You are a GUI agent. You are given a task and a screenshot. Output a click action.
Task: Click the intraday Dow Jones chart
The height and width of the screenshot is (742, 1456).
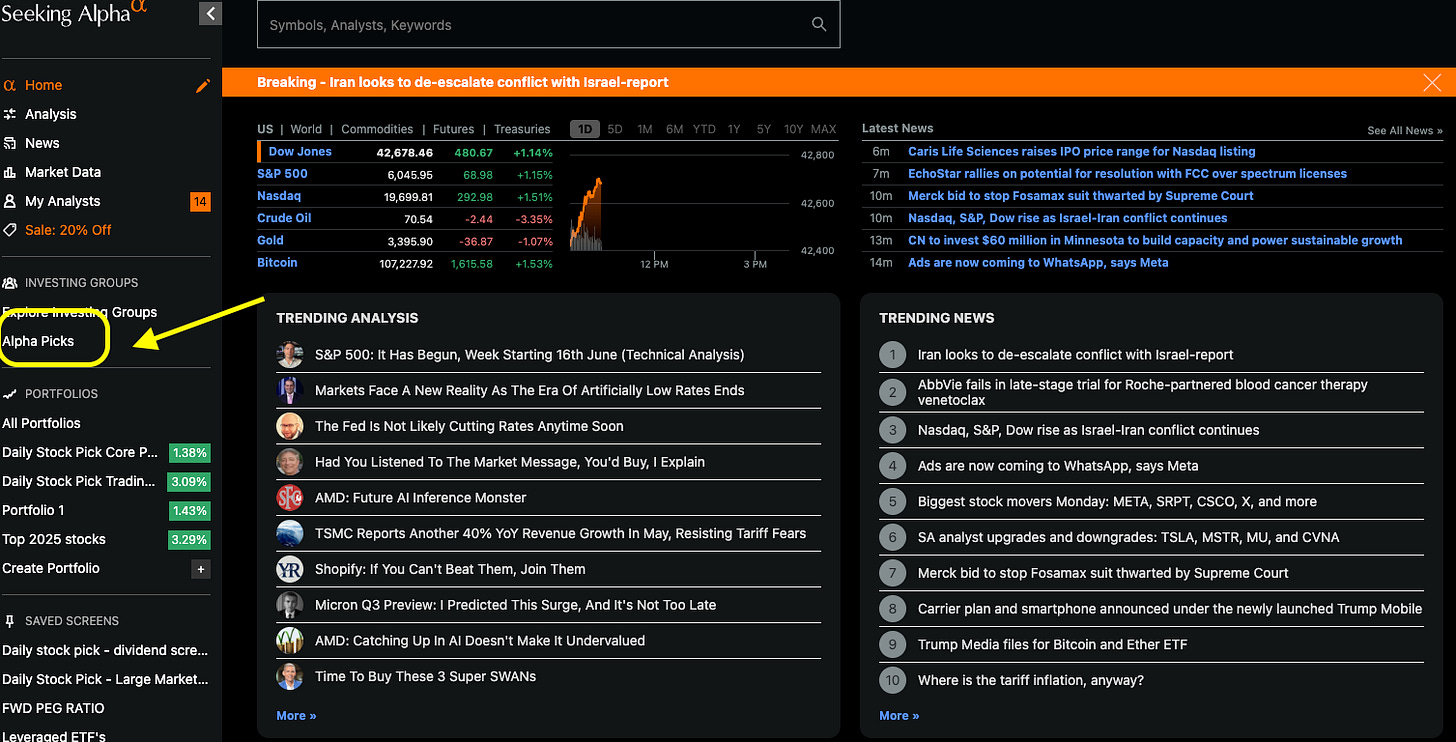point(680,202)
